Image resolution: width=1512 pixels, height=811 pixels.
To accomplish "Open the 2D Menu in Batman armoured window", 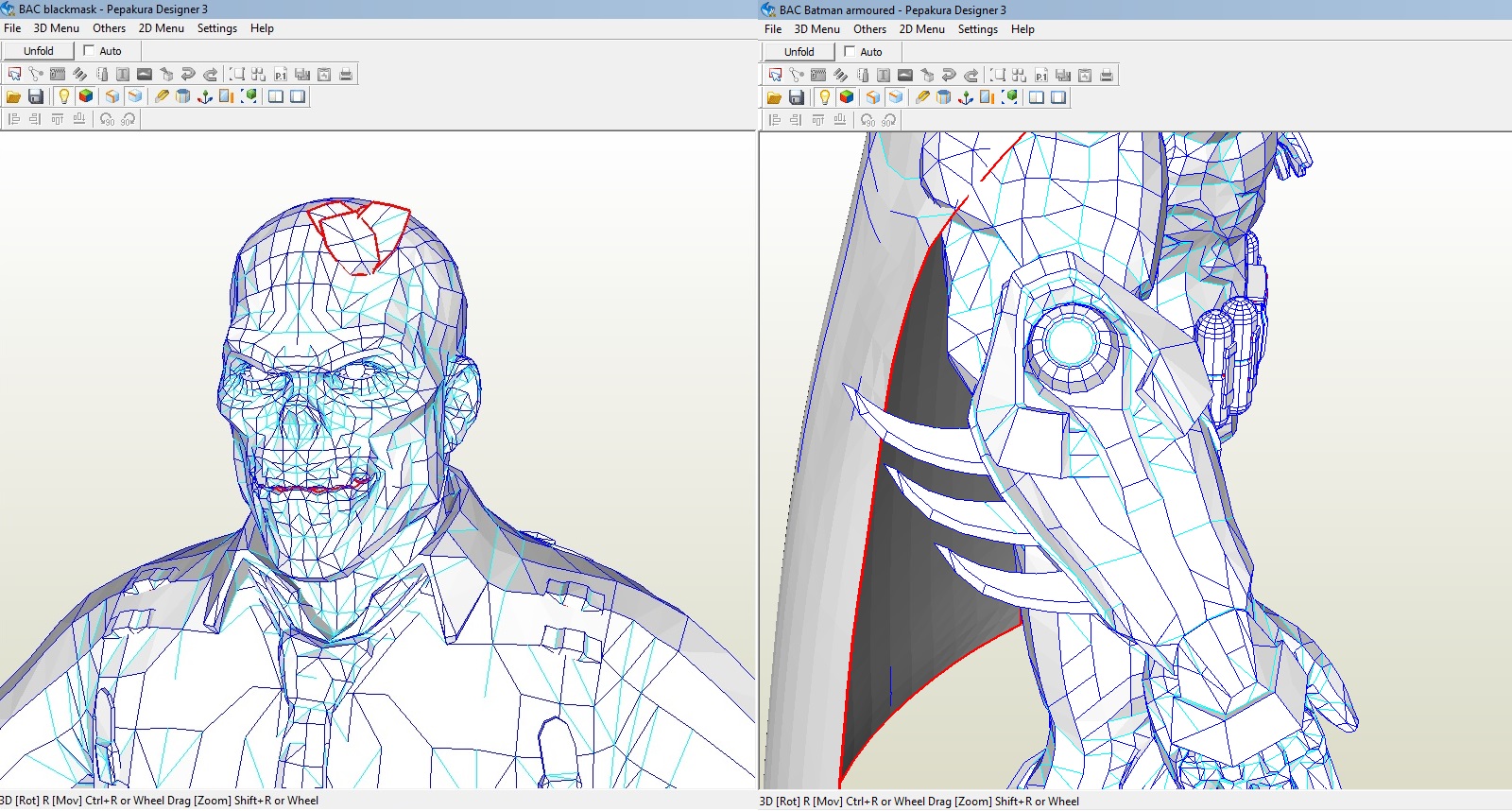I will tap(922, 29).
